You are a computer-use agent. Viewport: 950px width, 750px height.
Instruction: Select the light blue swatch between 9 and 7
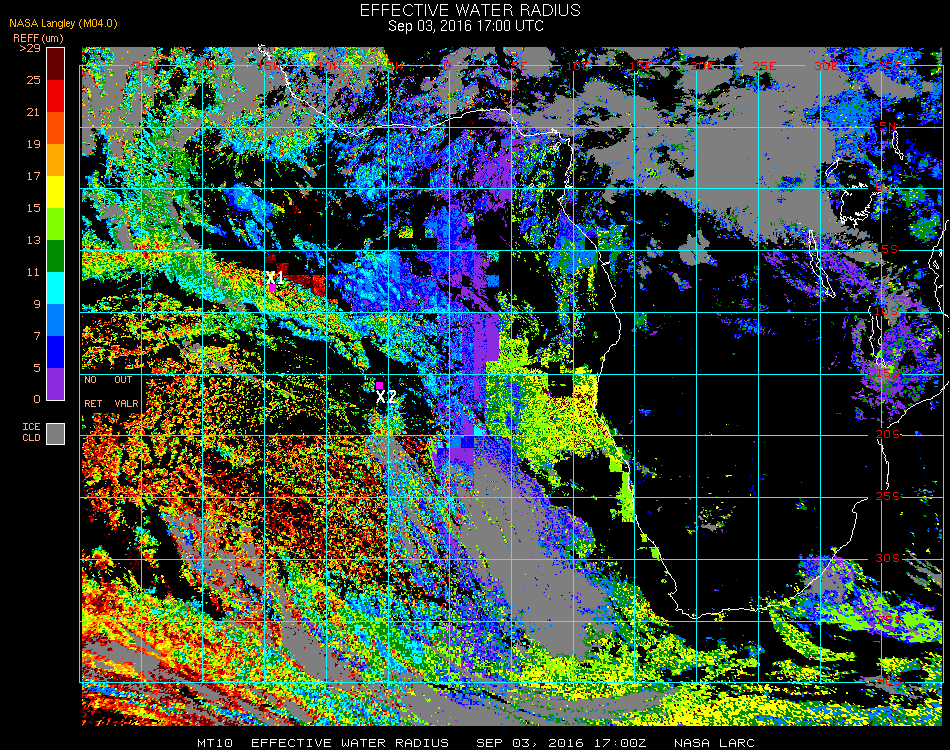[x=56, y=320]
